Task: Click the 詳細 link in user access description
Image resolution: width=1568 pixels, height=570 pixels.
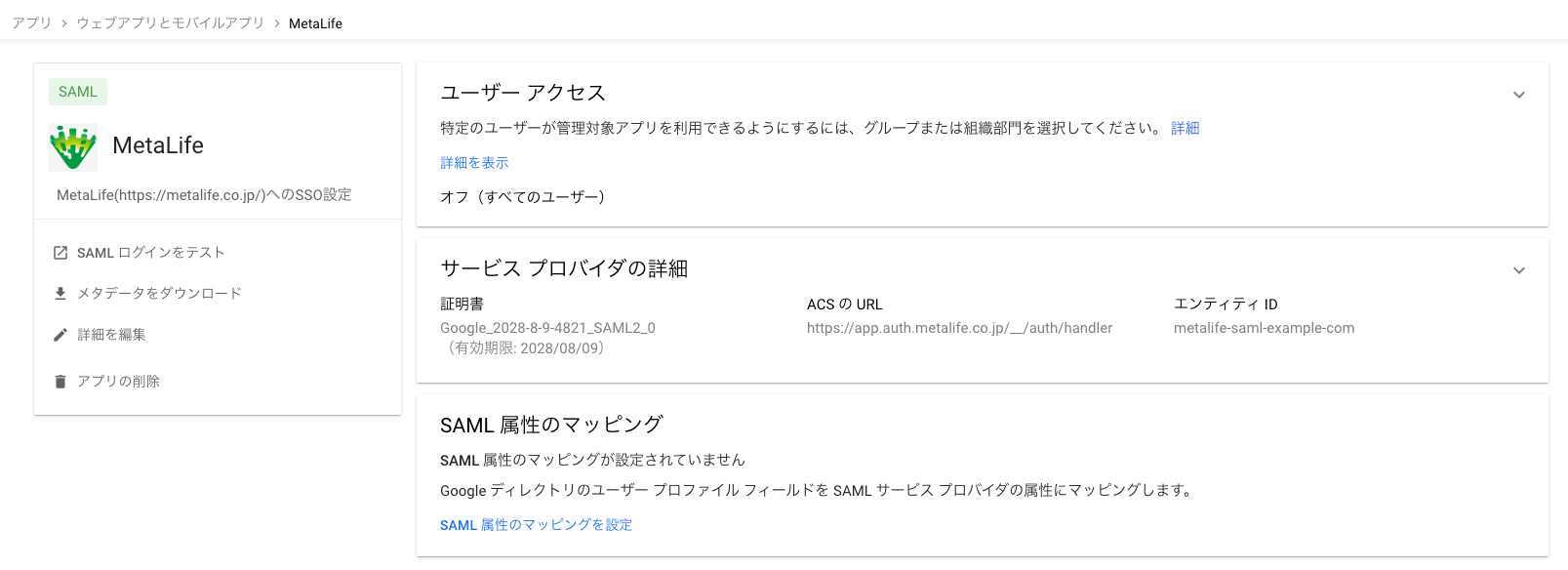Action: tap(1185, 128)
